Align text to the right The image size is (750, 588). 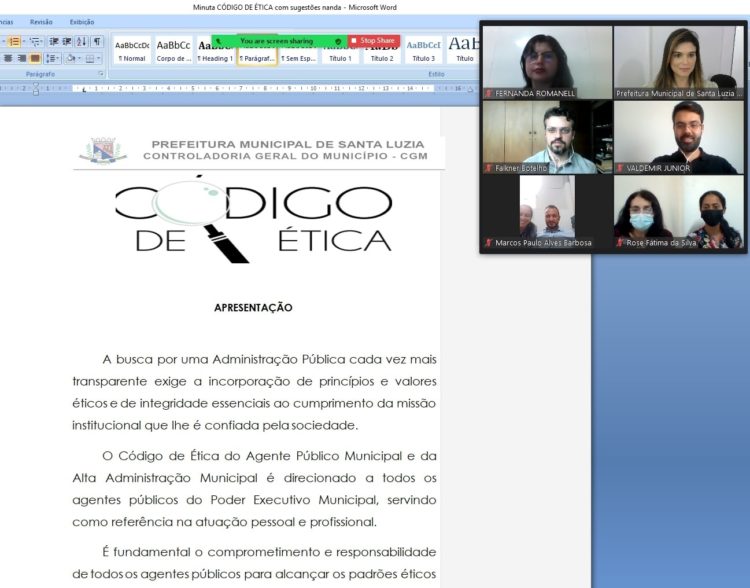[x=21, y=58]
